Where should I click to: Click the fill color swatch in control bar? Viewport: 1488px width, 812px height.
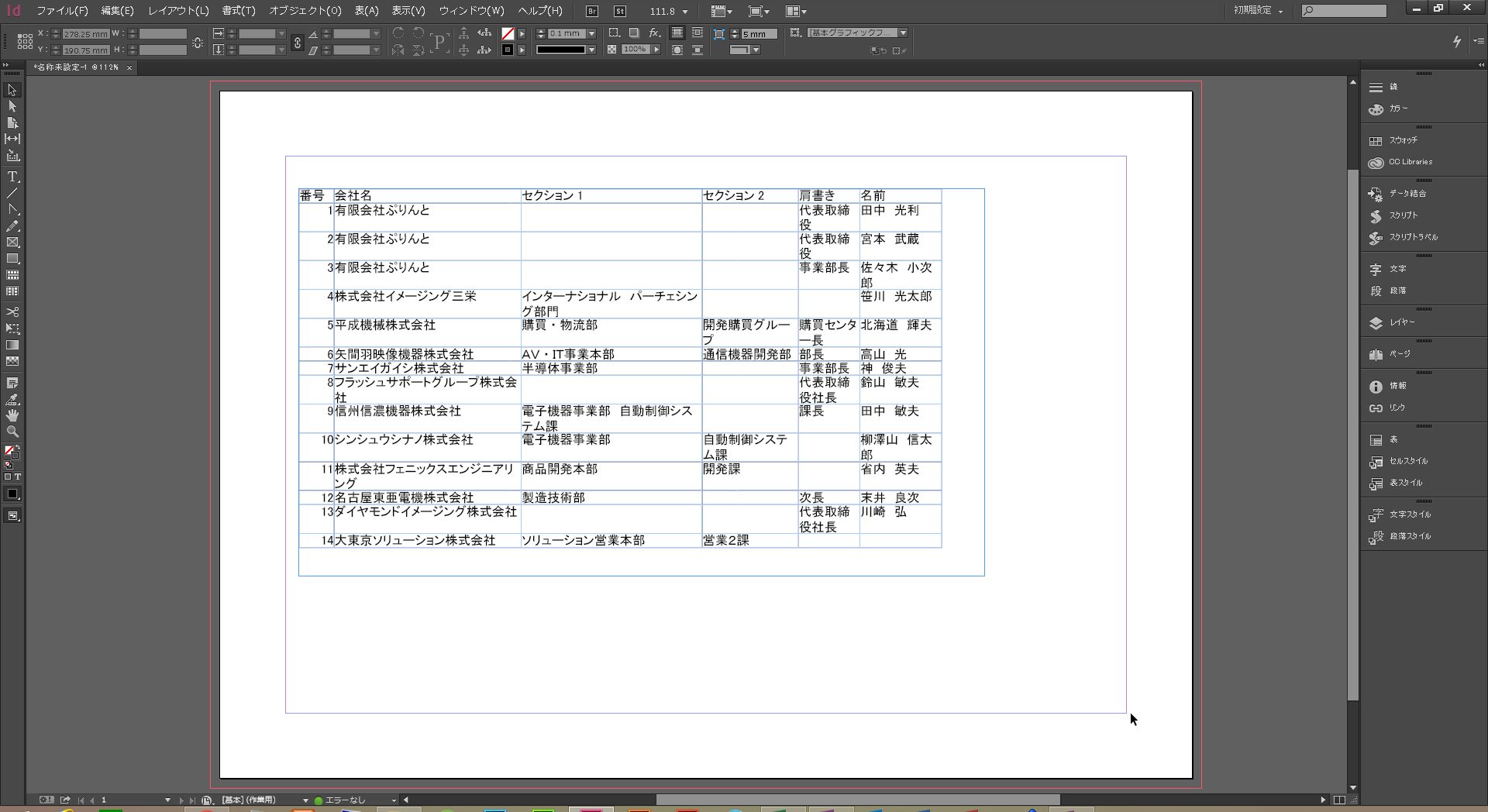pyautogui.click(x=508, y=33)
